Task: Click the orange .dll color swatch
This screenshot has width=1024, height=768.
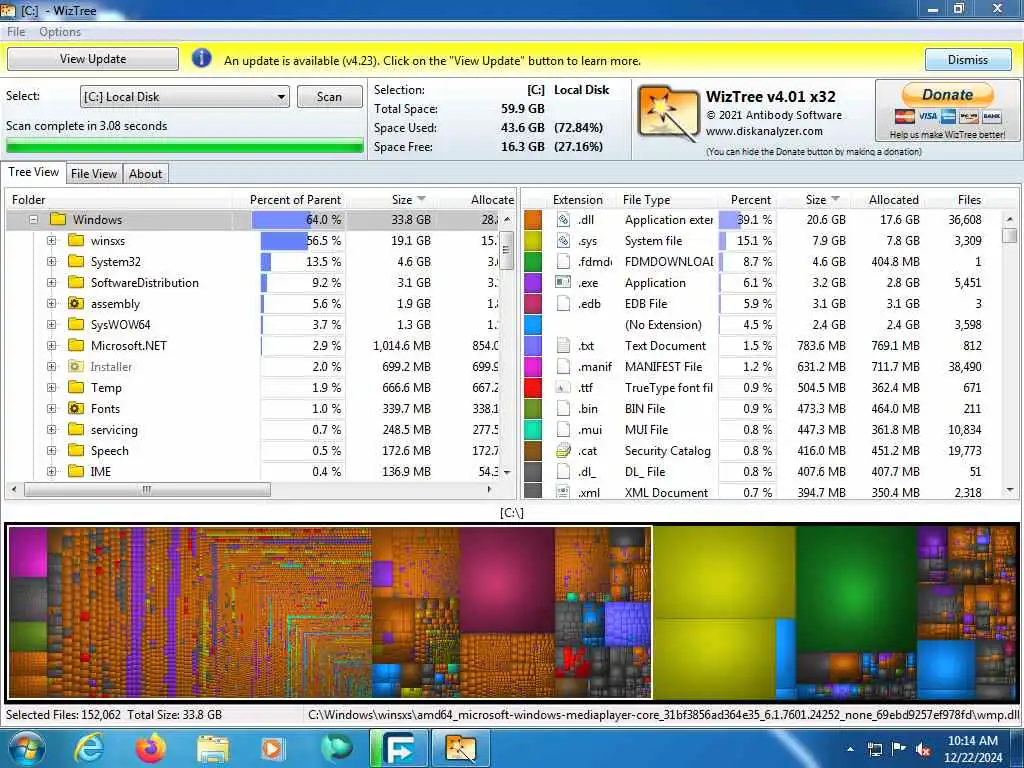Action: pos(534,219)
